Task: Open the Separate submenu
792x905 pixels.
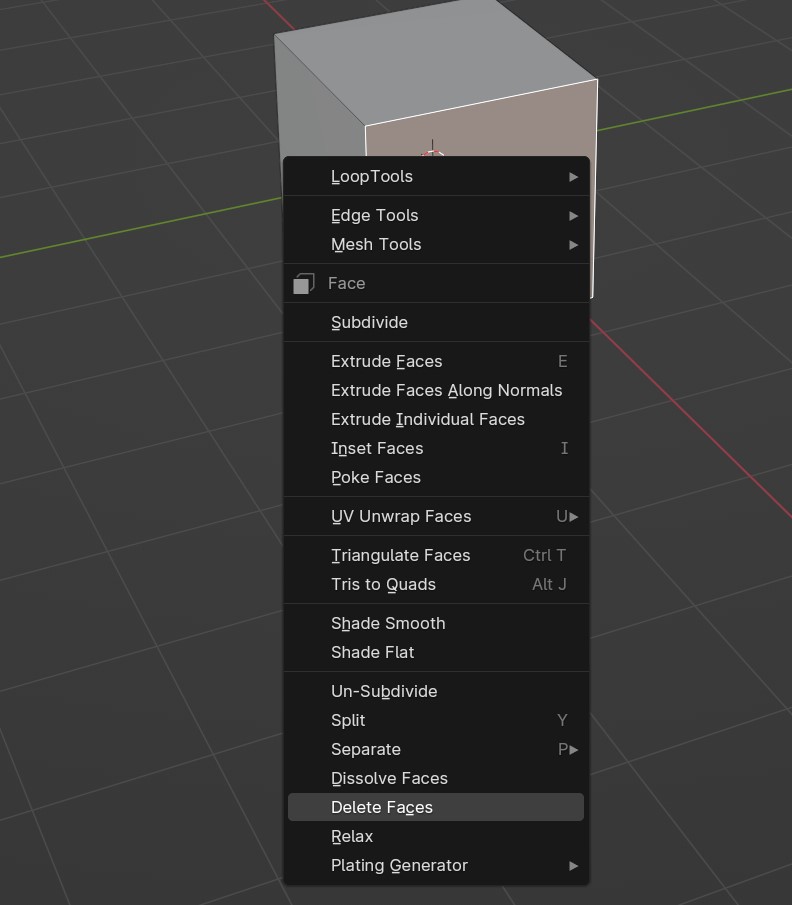Action: pos(366,749)
